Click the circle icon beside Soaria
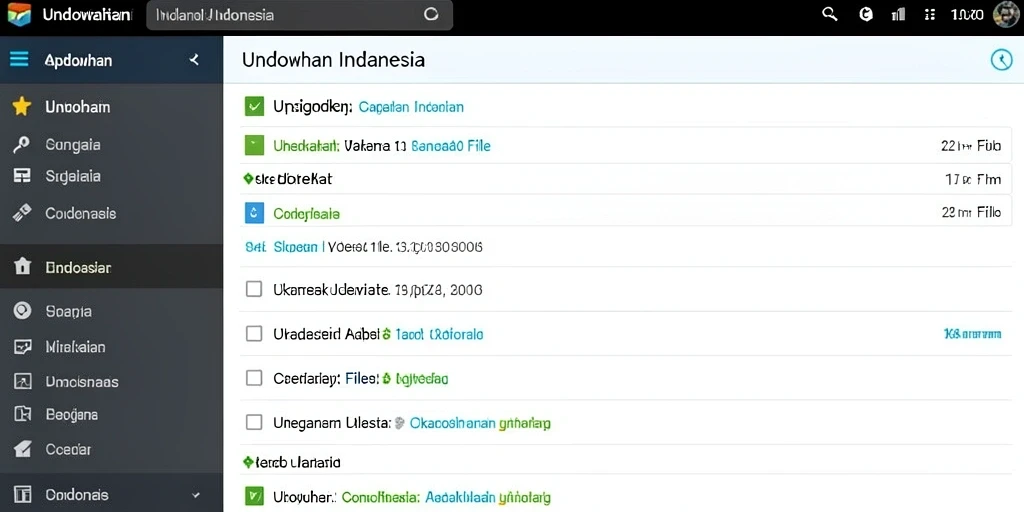The image size is (1024, 512). pos(22,311)
